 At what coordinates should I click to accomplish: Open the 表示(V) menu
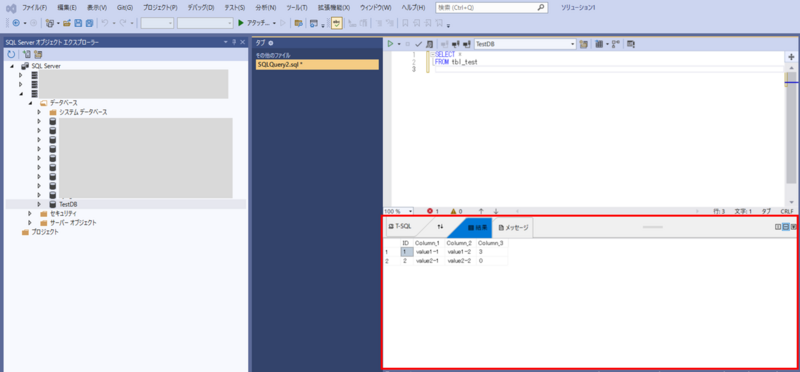(x=97, y=8)
